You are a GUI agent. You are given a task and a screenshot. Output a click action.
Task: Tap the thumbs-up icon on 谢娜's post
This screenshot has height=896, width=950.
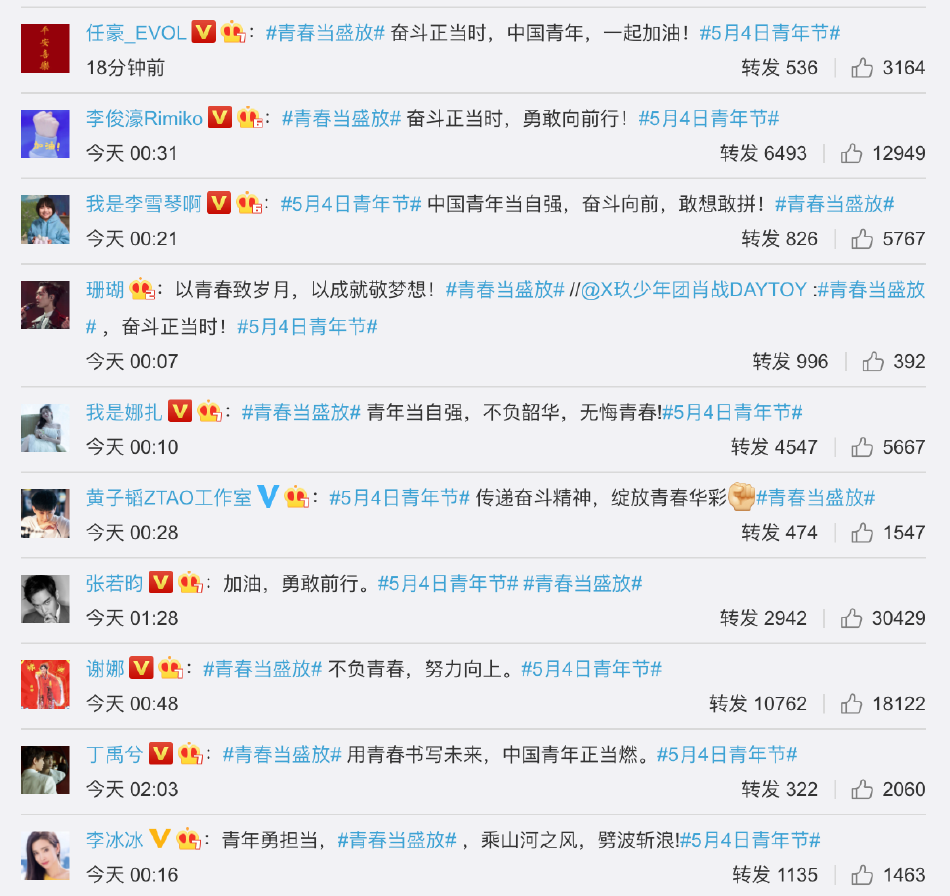[851, 703]
